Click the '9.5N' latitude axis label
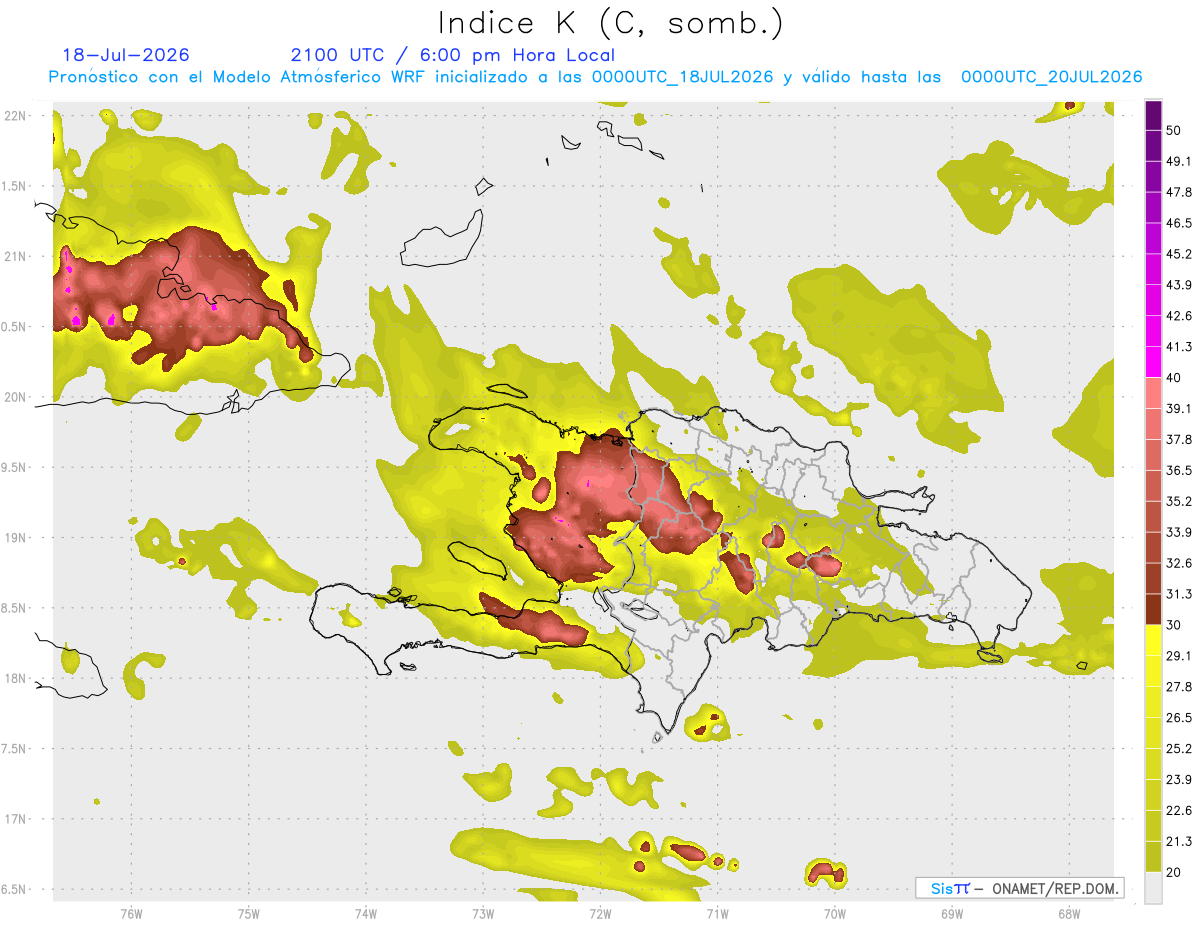 tap(14, 467)
